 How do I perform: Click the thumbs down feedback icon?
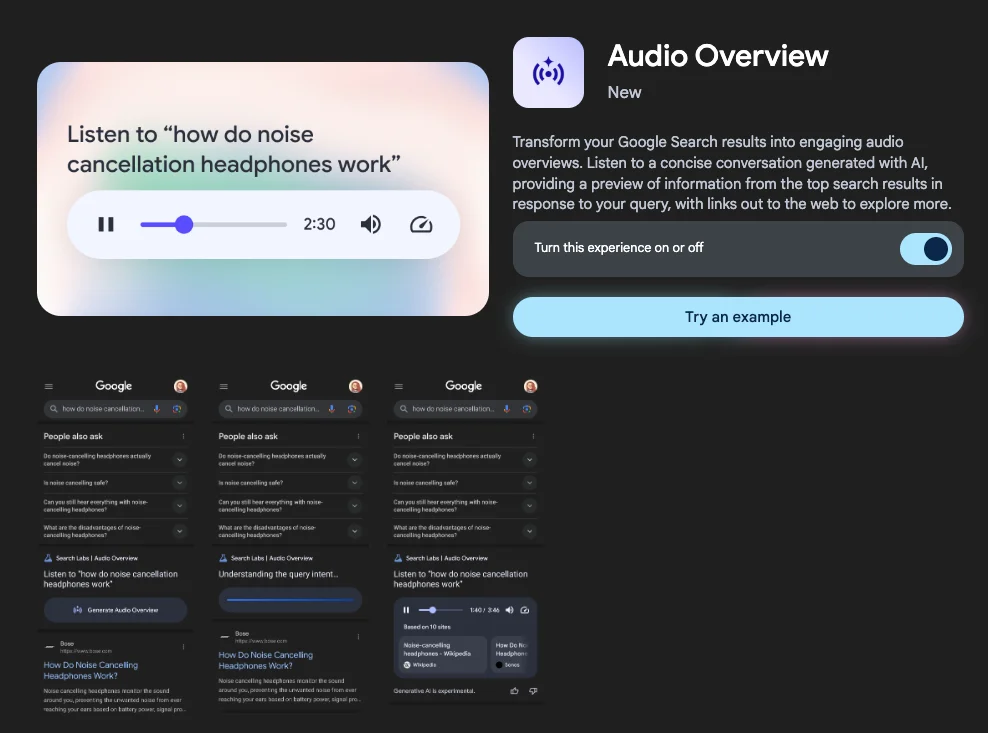(533, 691)
